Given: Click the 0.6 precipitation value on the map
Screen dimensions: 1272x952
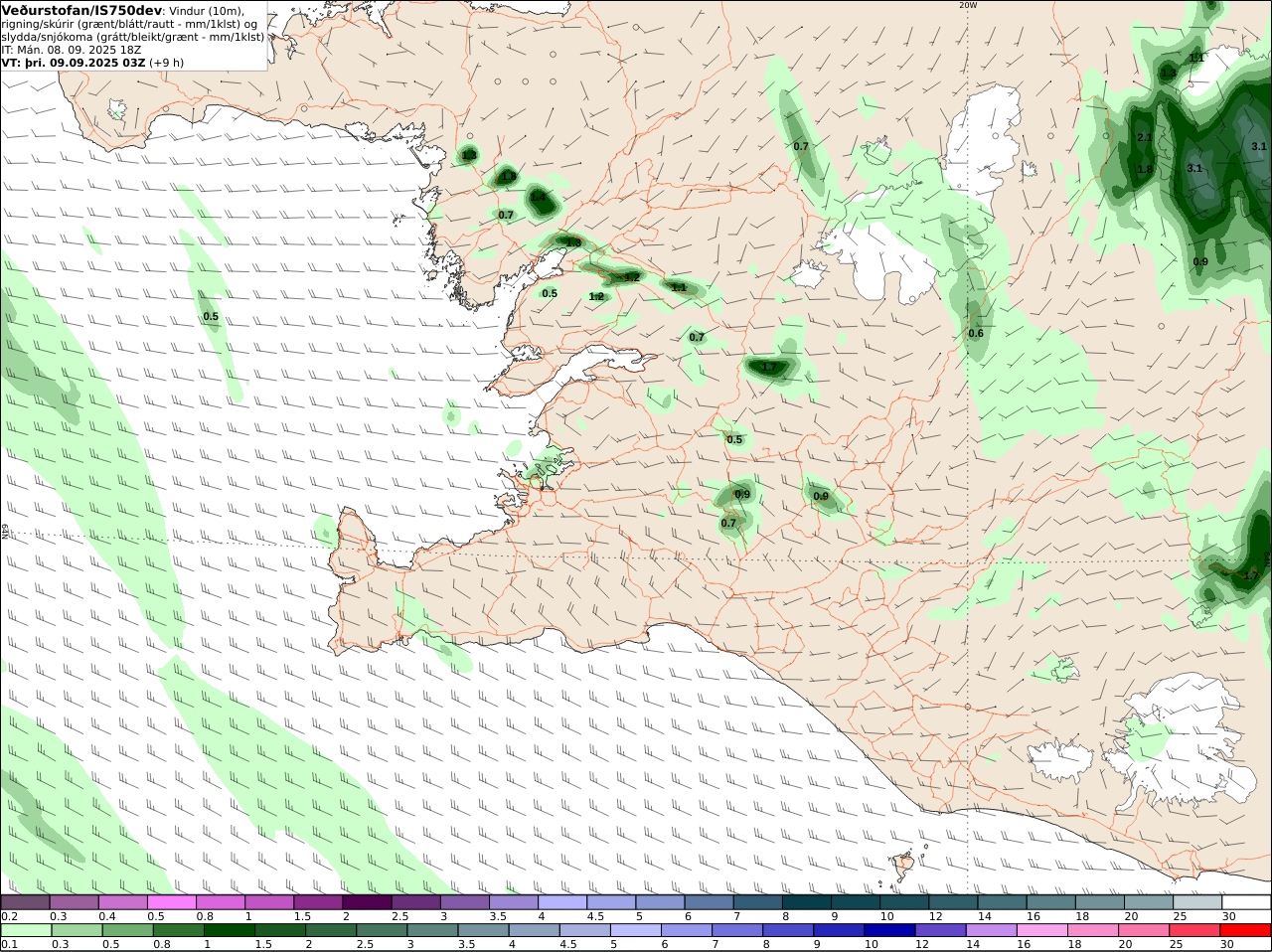Looking at the screenshot, I should tap(976, 333).
